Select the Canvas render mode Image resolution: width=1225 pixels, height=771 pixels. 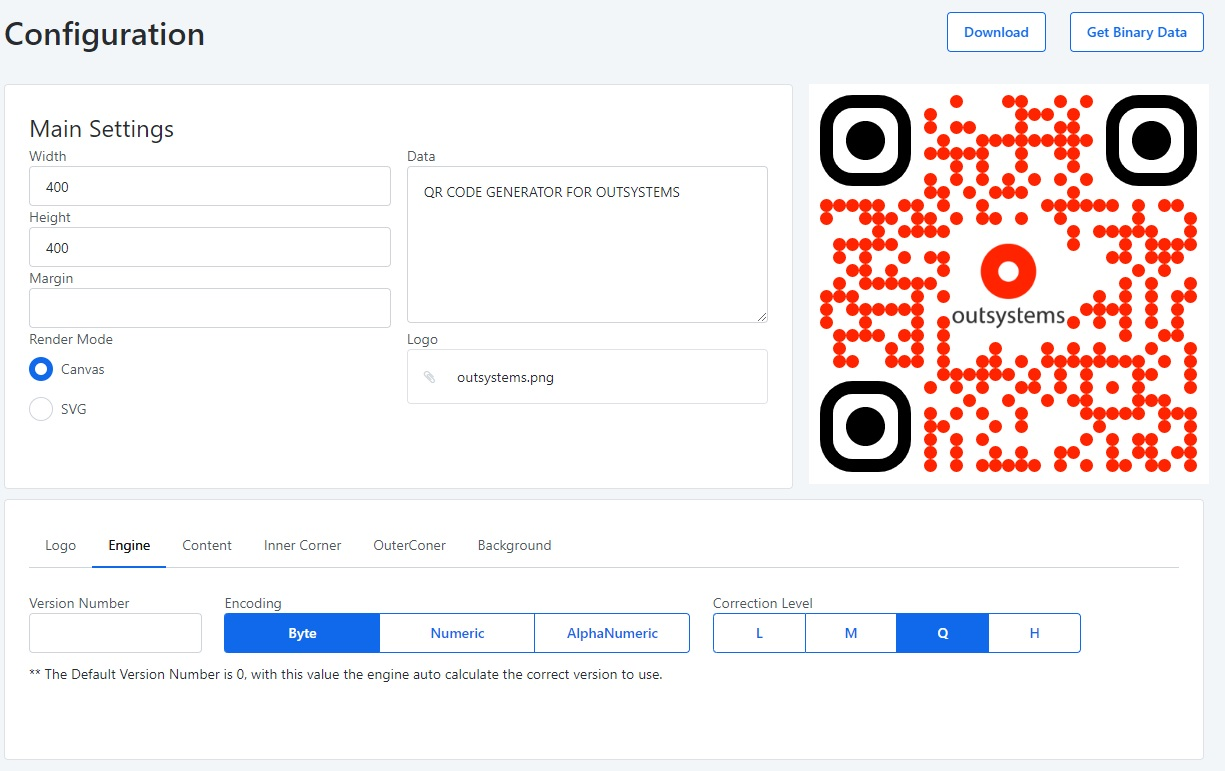(40, 369)
